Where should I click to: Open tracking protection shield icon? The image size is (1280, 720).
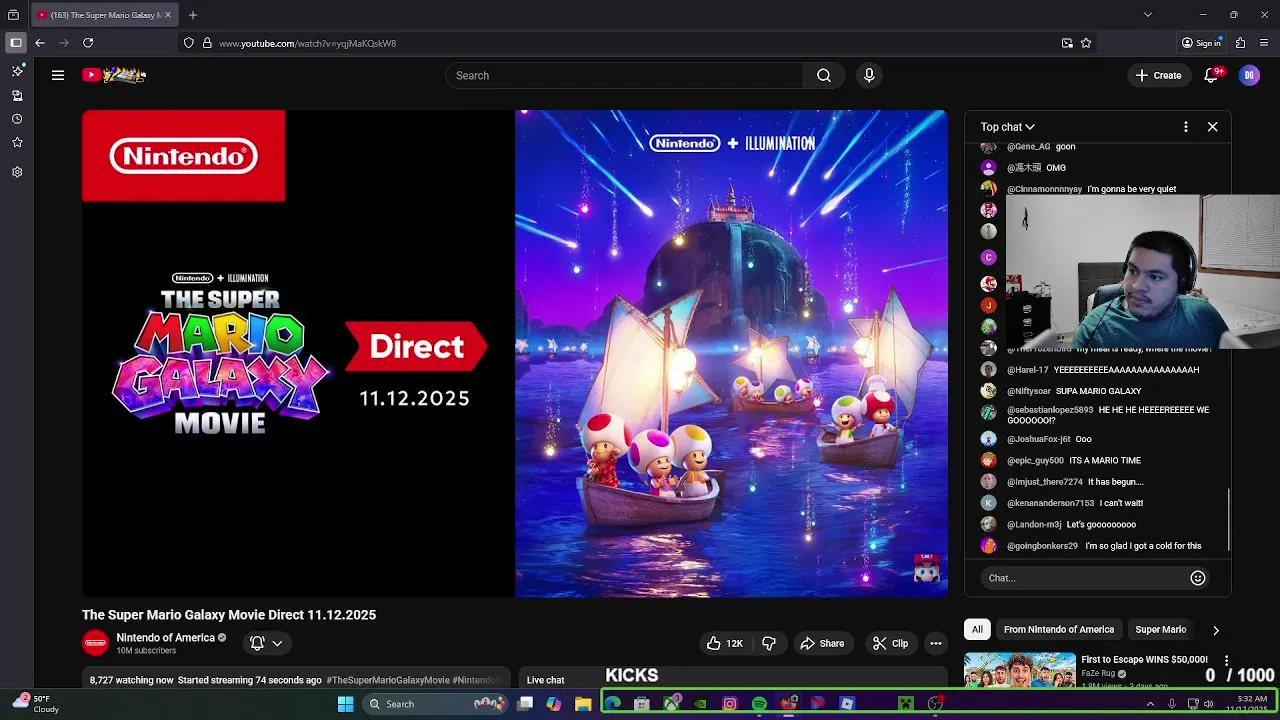click(188, 43)
